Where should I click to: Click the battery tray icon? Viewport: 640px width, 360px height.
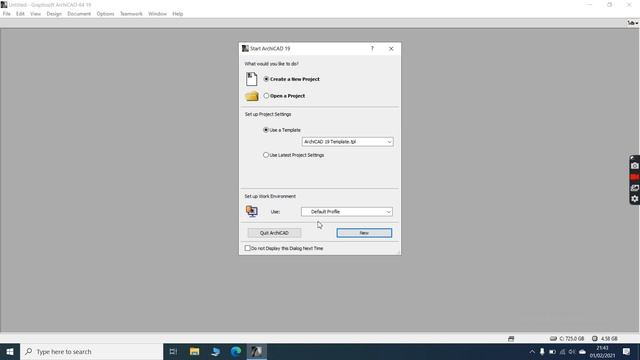[552, 351]
